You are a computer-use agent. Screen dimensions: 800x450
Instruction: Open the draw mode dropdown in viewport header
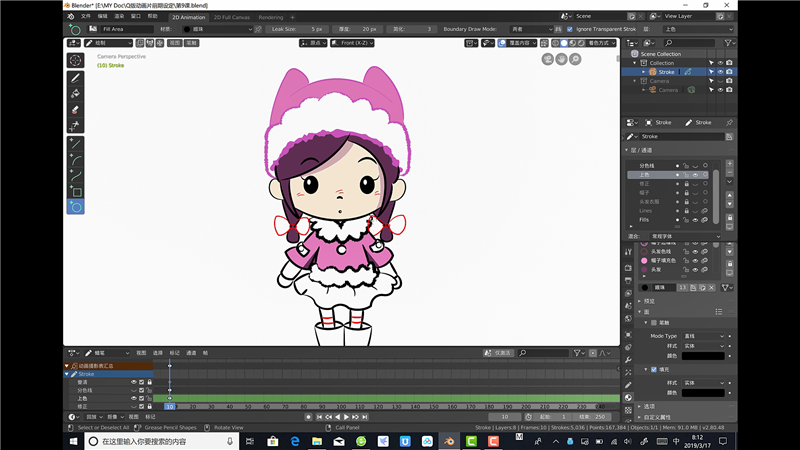pos(109,43)
